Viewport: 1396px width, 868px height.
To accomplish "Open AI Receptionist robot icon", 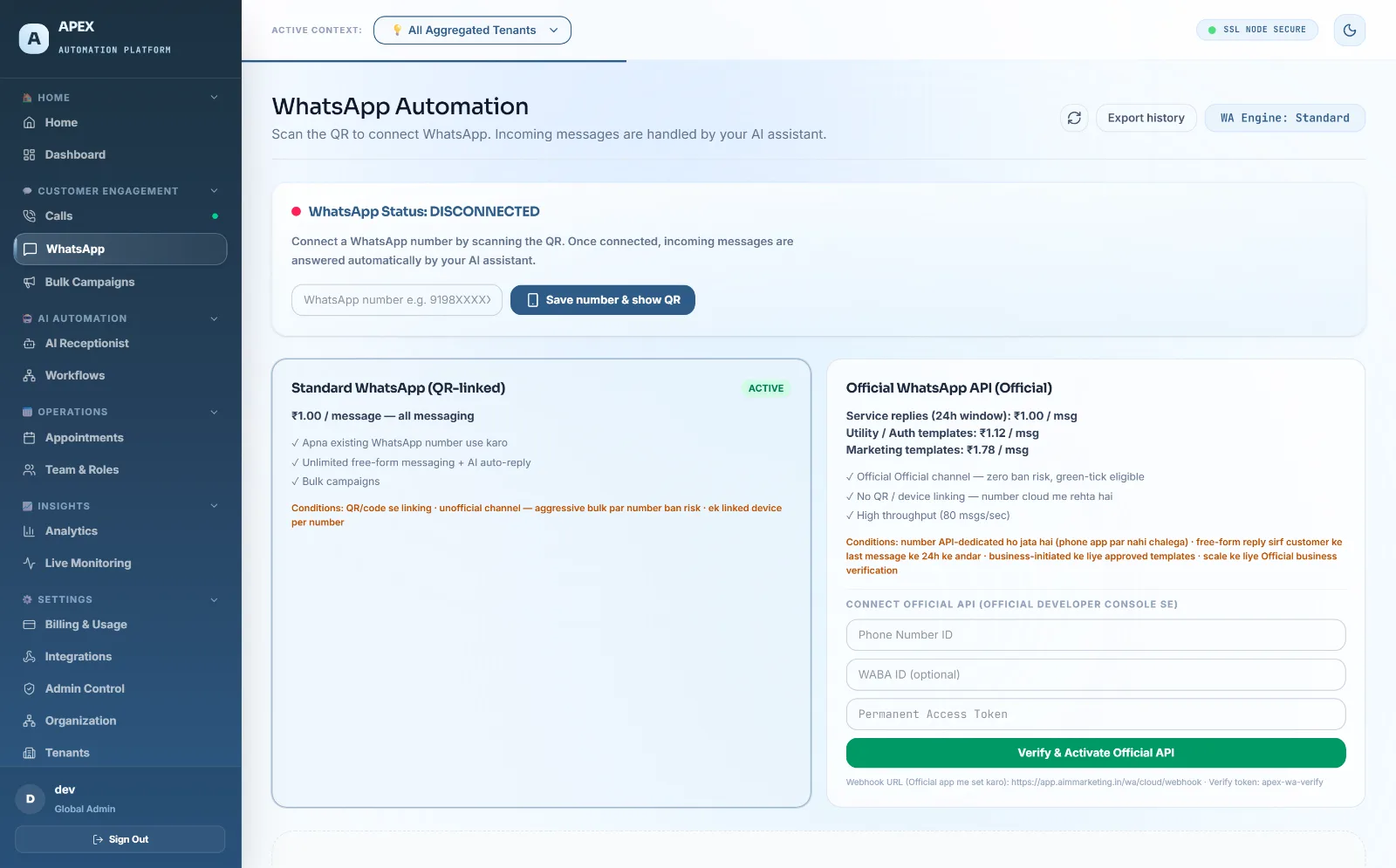I will tap(29, 344).
